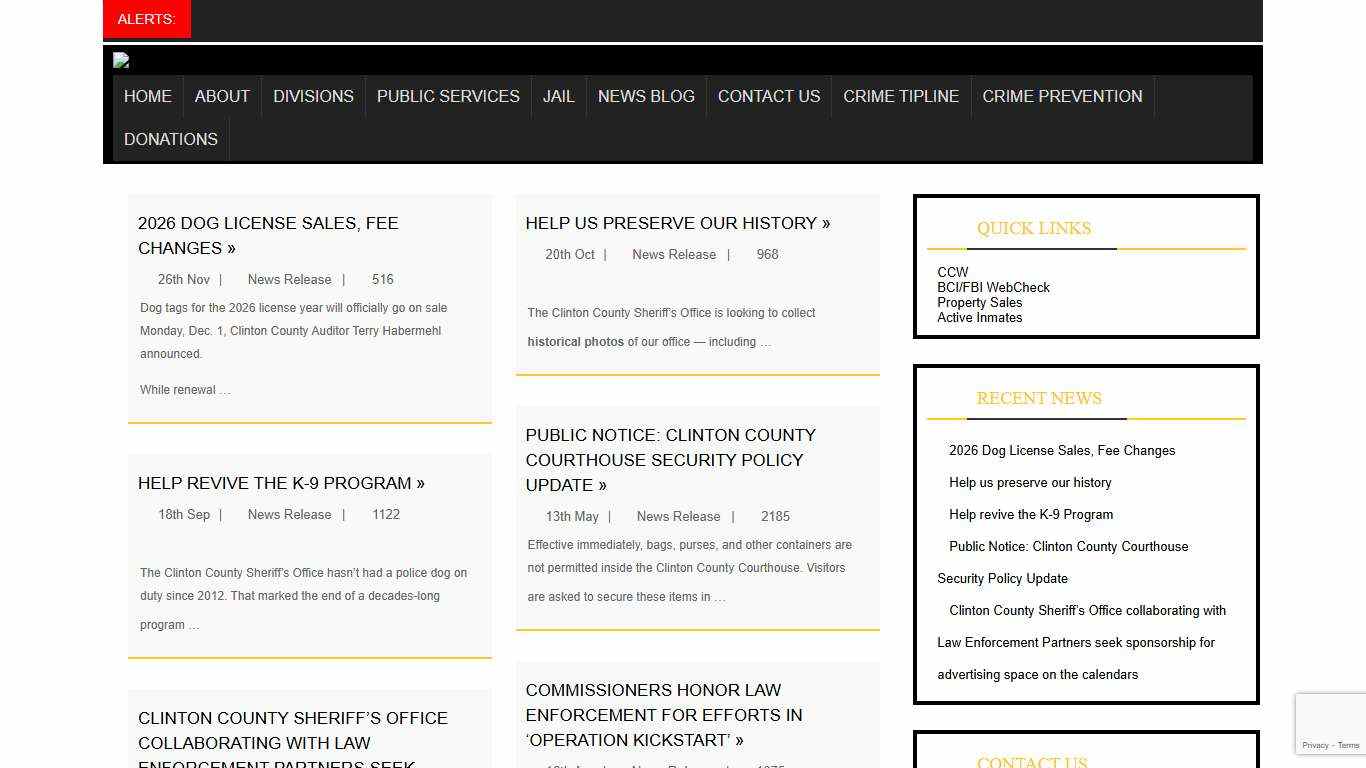Open the BCI/FBI WebCheck link
This screenshot has width=1366, height=768.
[x=993, y=287]
